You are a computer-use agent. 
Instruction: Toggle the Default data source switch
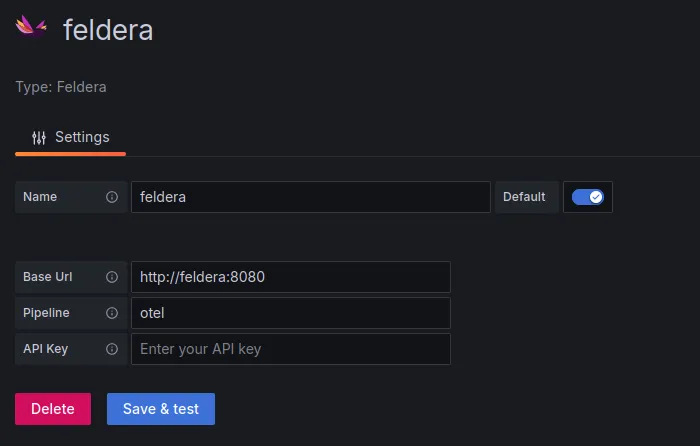click(588, 197)
